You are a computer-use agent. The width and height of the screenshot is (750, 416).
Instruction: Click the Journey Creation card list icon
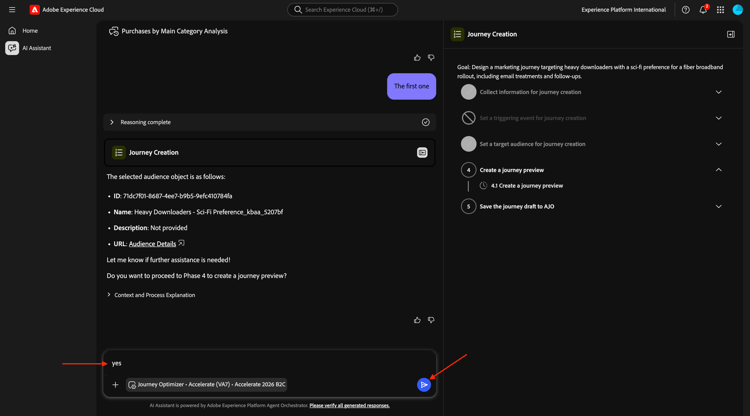(119, 153)
